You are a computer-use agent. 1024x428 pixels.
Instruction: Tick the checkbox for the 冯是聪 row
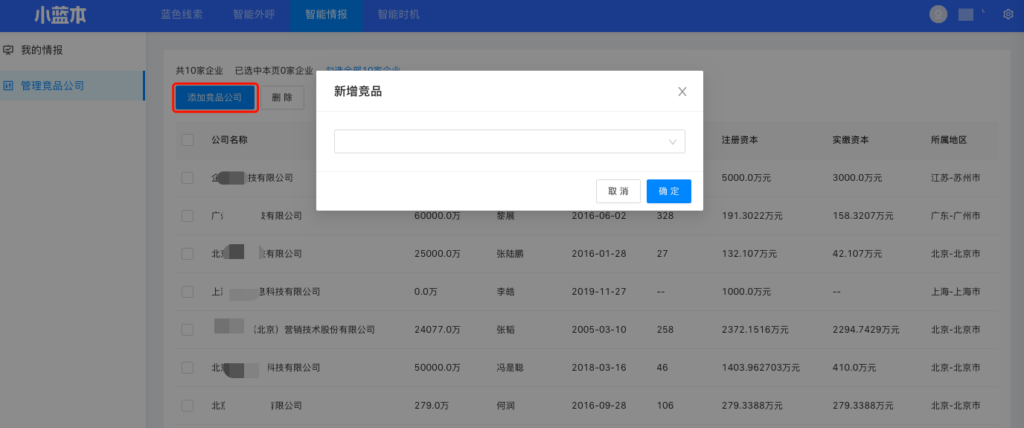coord(188,368)
